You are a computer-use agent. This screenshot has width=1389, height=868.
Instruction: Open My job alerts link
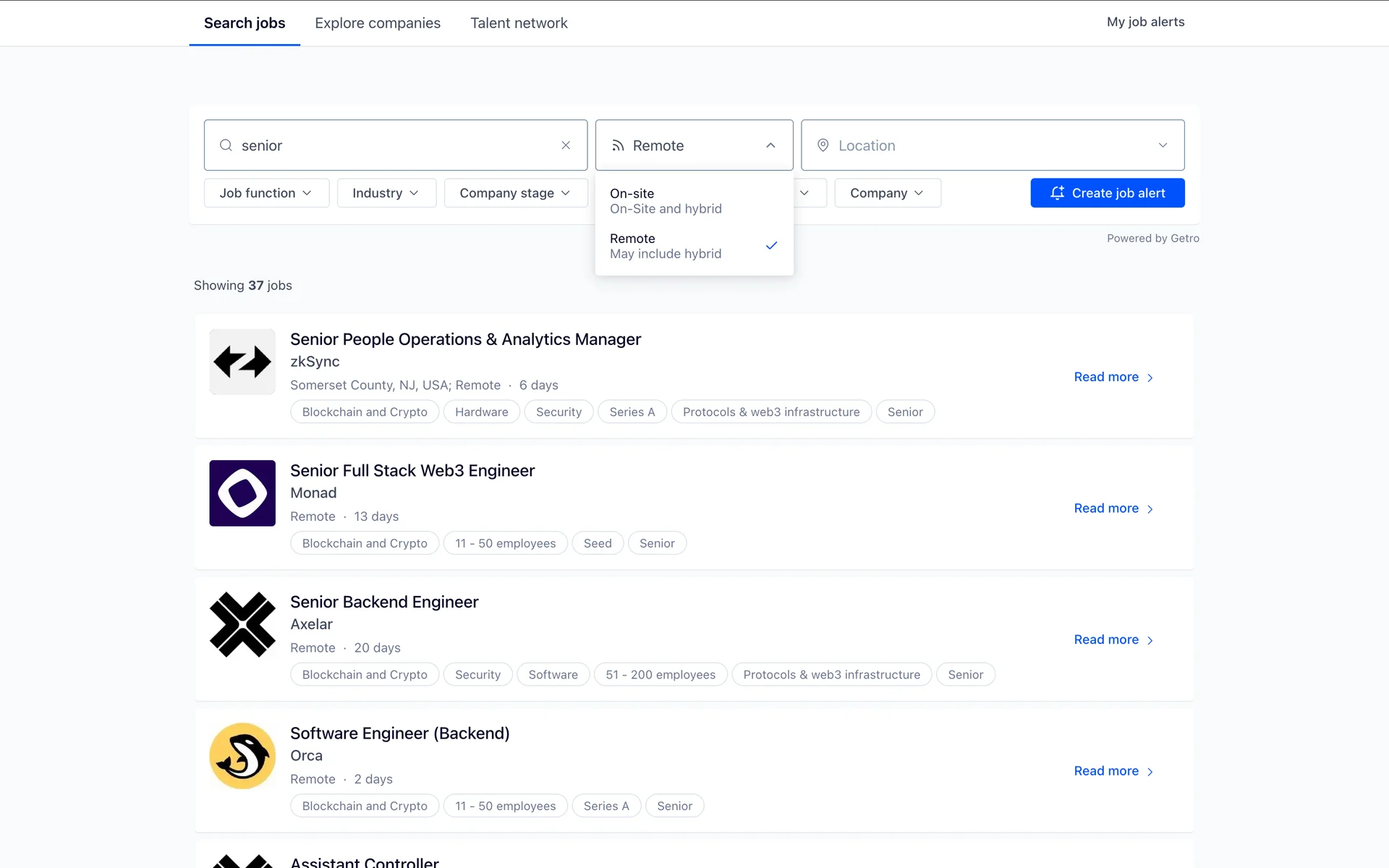[x=1145, y=22]
